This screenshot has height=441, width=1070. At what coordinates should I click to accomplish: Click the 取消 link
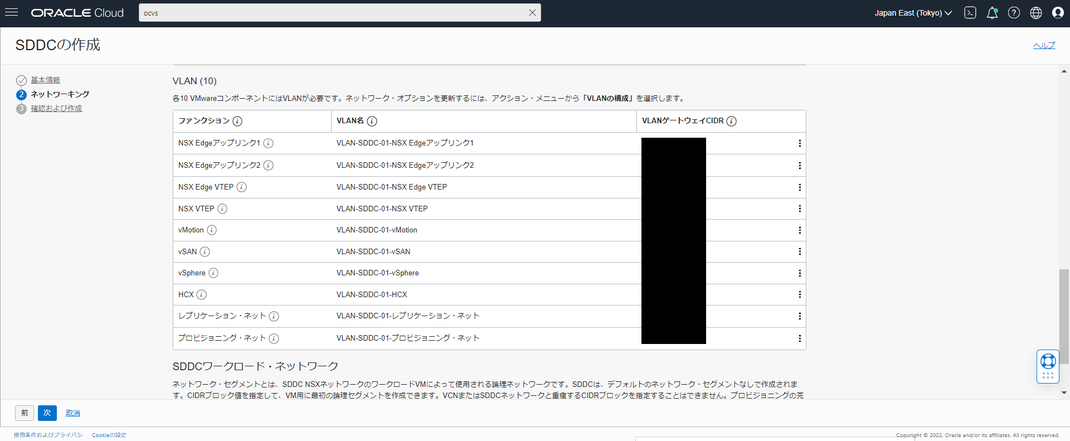pos(73,413)
